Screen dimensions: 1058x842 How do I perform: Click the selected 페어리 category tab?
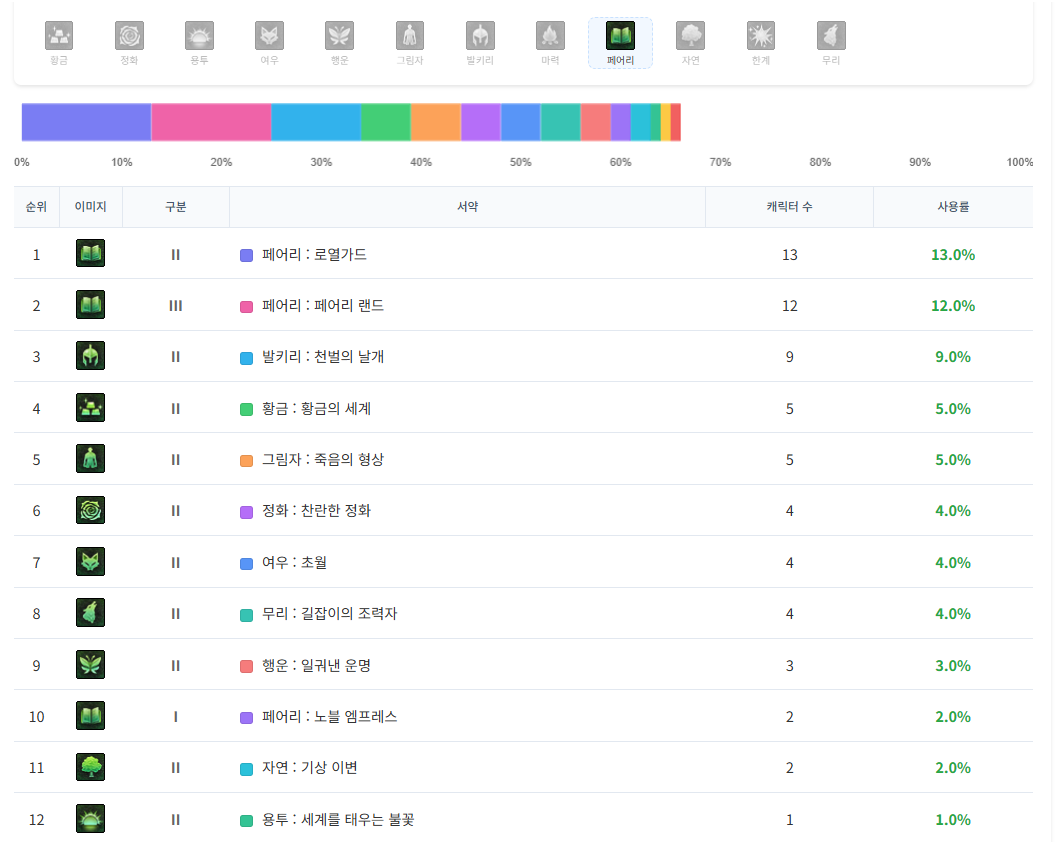[x=620, y=42]
